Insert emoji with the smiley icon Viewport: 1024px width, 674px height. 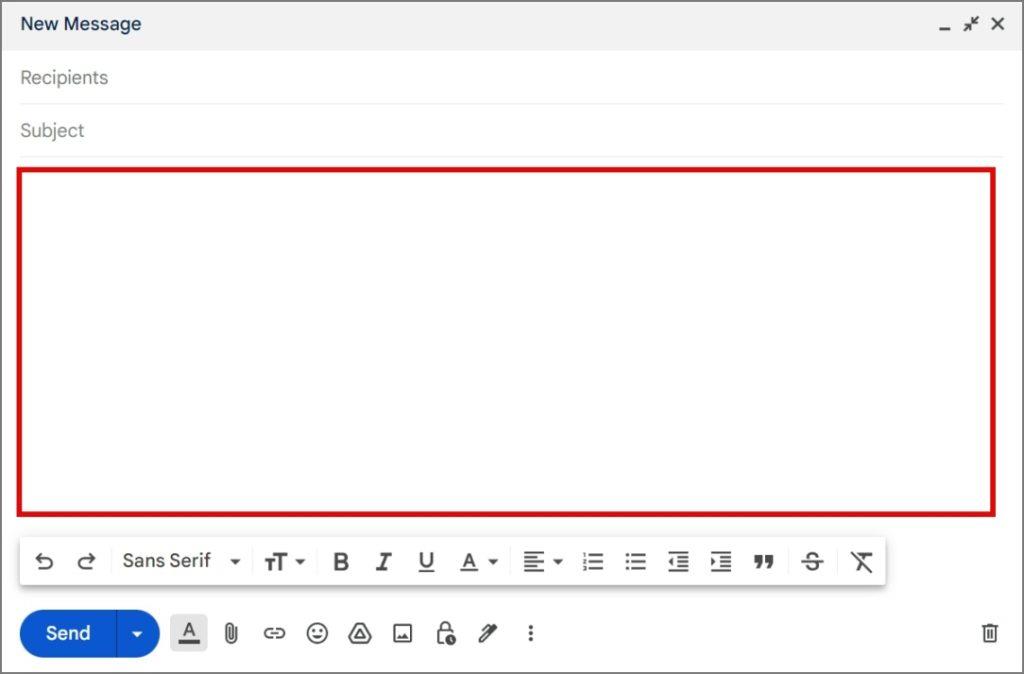click(x=317, y=633)
